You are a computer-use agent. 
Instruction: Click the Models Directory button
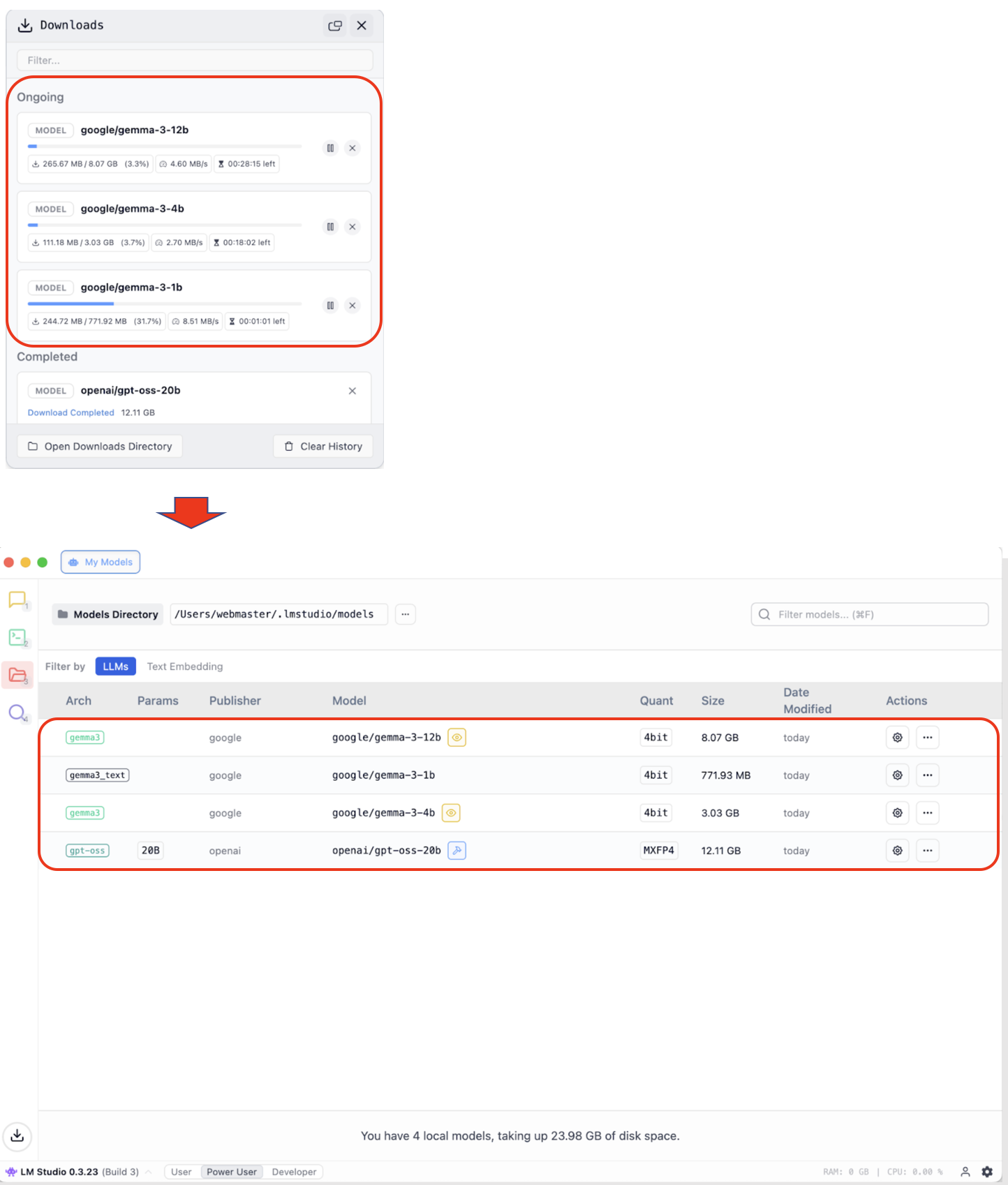coord(108,615)
